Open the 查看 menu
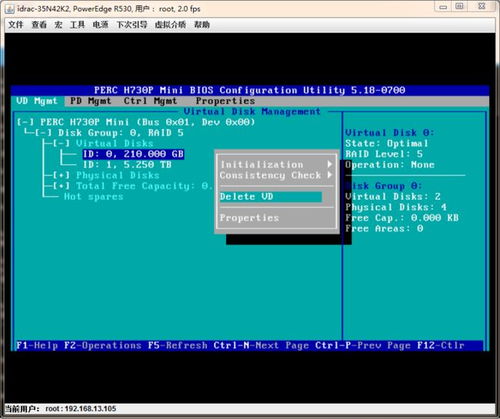 (x=39, y=24)
